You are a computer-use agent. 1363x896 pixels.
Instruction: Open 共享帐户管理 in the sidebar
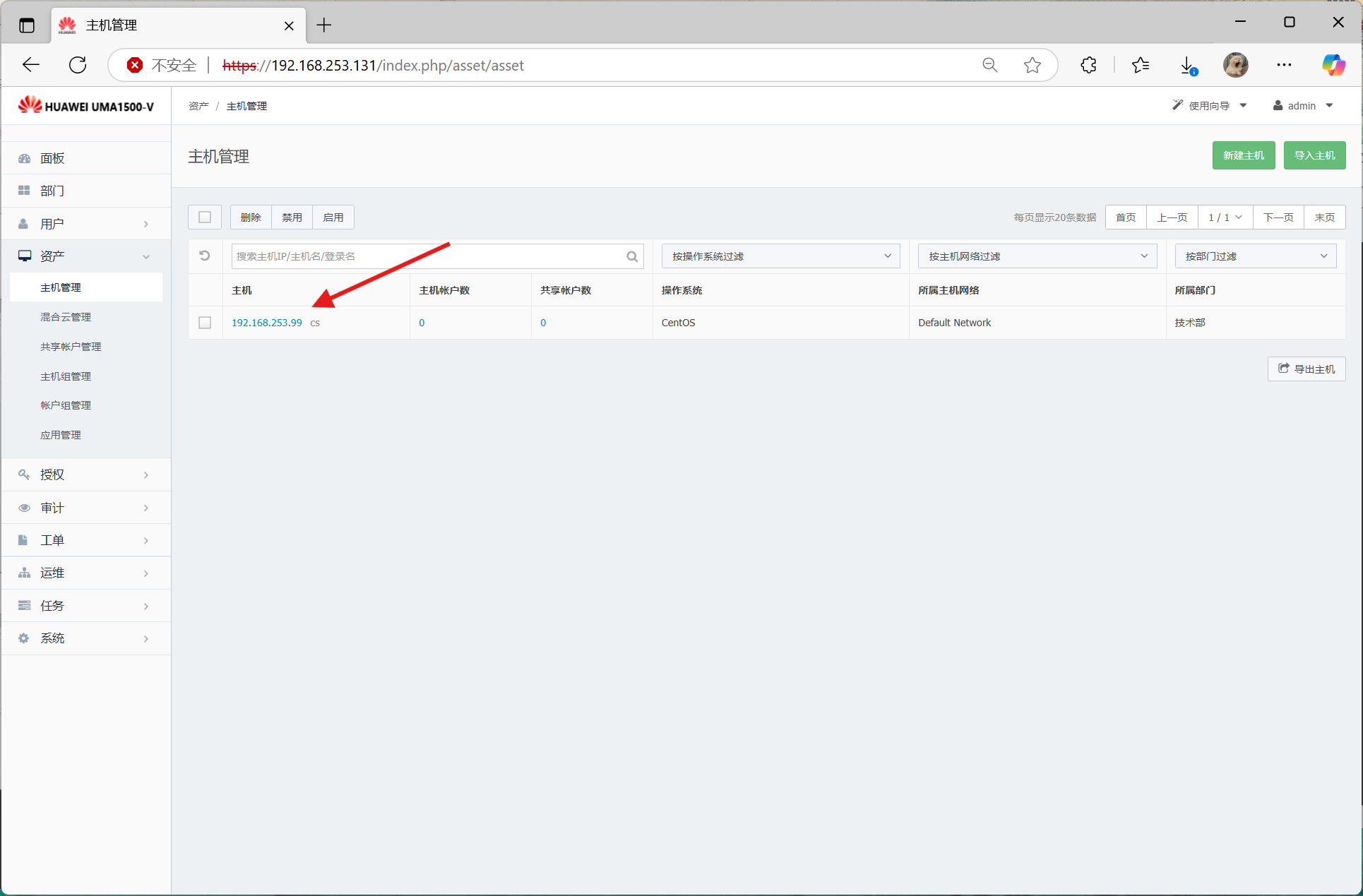[71, 347]
